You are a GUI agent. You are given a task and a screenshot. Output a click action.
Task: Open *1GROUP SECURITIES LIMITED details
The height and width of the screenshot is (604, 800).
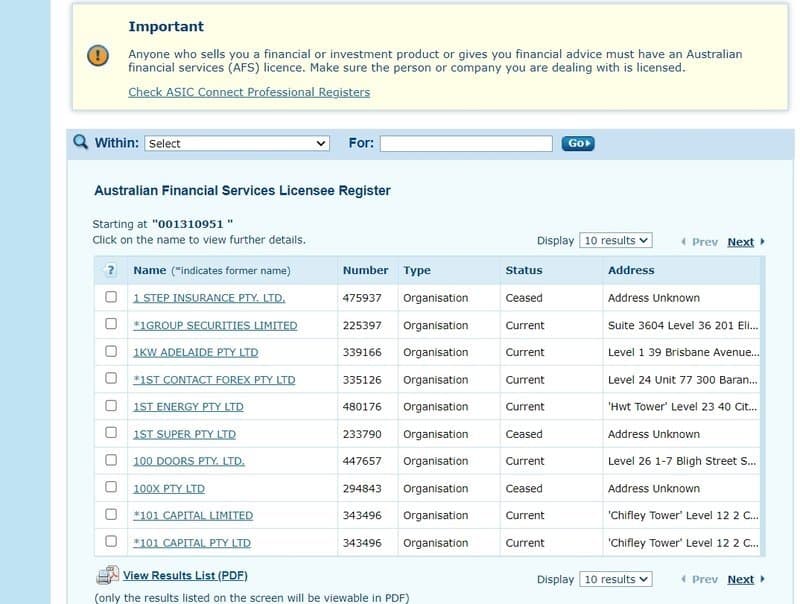(x=215, y=325)
